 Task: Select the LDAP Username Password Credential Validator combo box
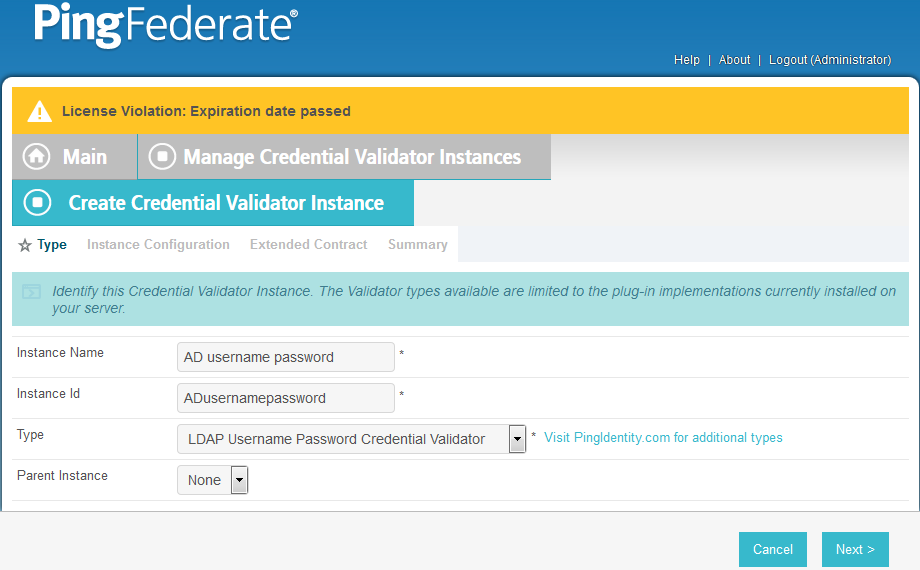(x=351, y=439)
